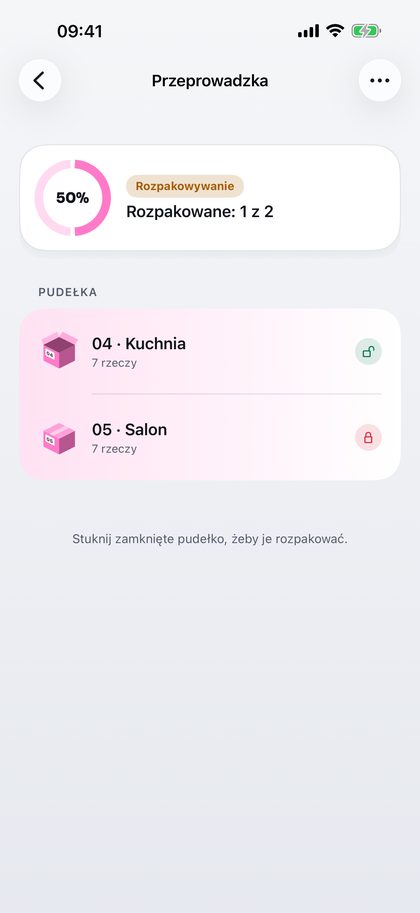Image resolution: width=420 pixels, height=913 pixels.
Task: Tap the cellular signal bars icon
Action: (308, 31)
